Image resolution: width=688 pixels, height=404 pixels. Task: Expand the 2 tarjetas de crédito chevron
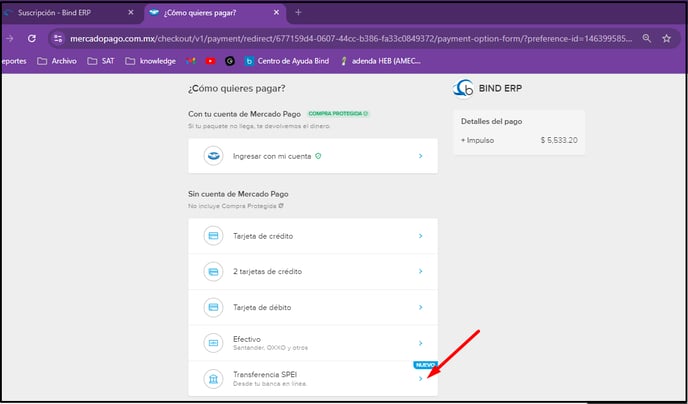[x=420, y=272]
